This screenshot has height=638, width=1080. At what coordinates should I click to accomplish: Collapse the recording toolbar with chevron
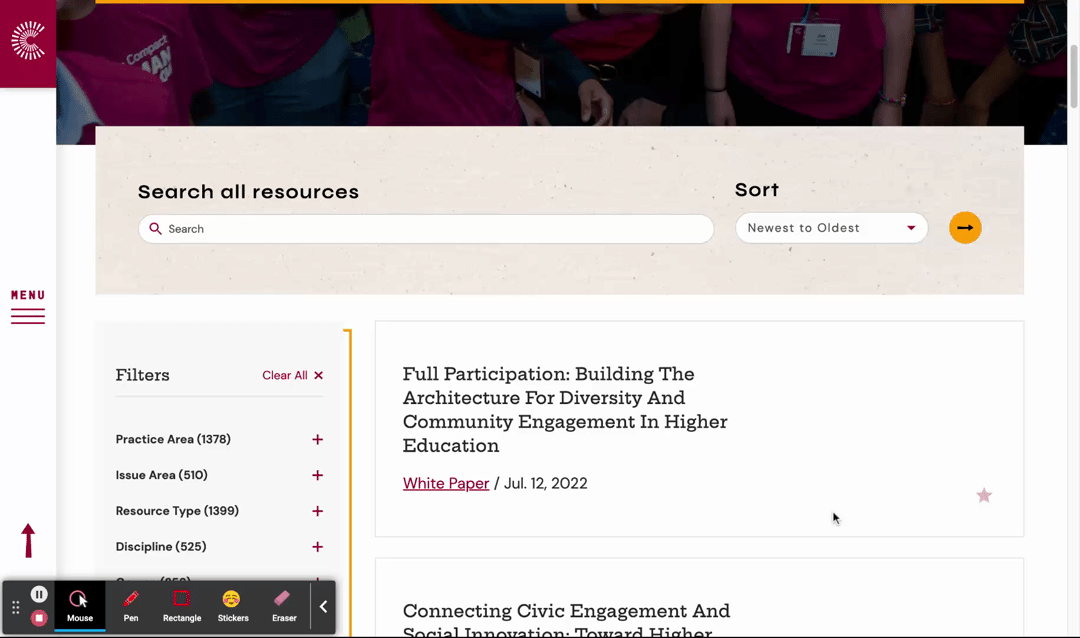323,607
